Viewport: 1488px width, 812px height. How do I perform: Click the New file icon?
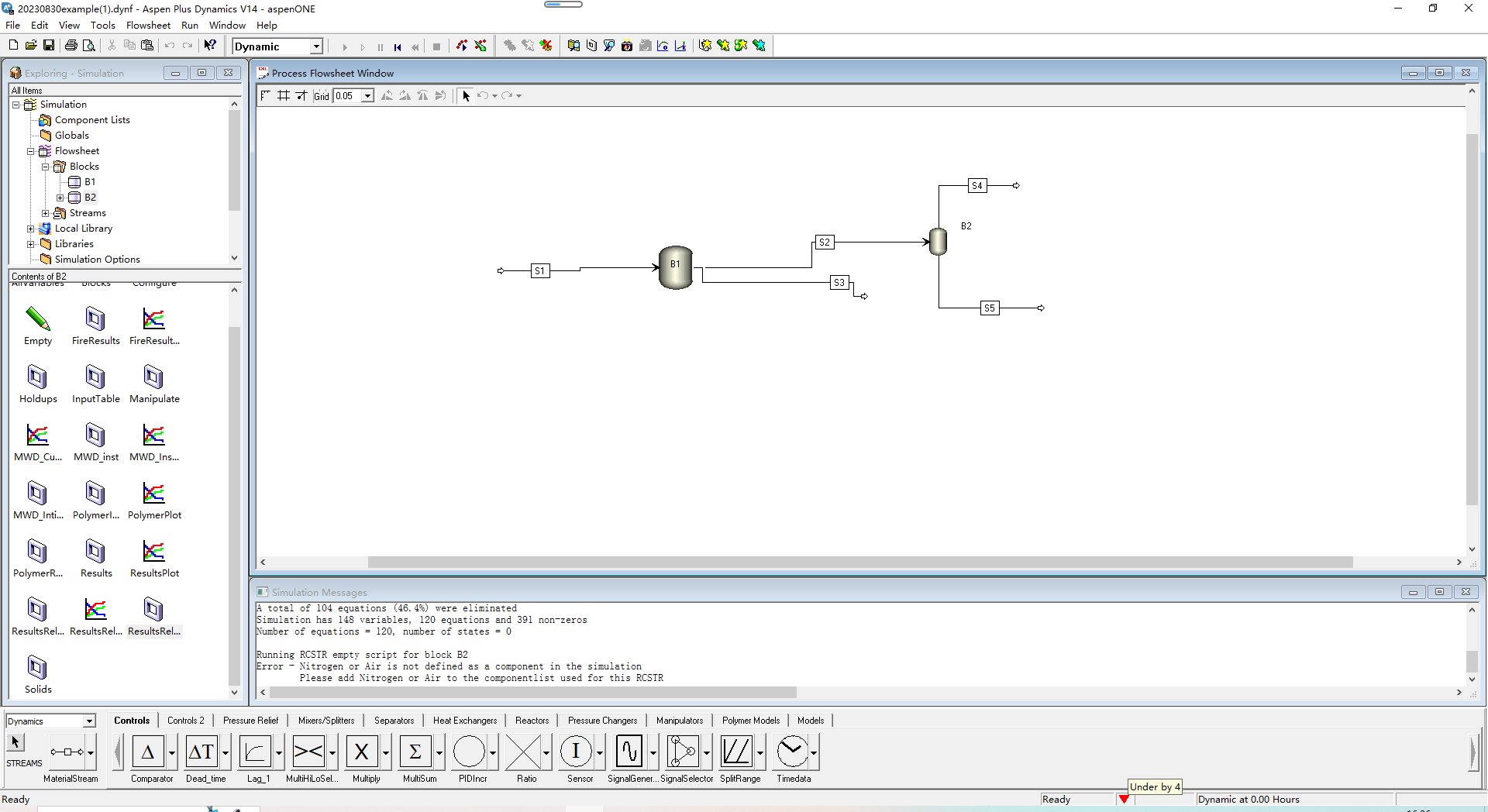click(13, 46)
